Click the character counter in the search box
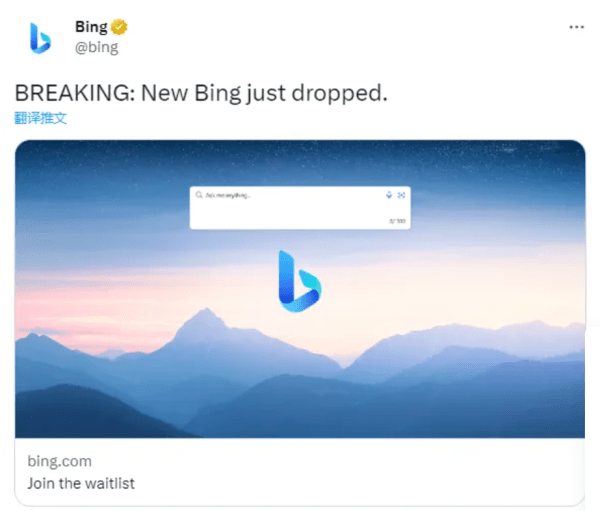Viewport: 600px width, 511px height. [x=397, y=221]
